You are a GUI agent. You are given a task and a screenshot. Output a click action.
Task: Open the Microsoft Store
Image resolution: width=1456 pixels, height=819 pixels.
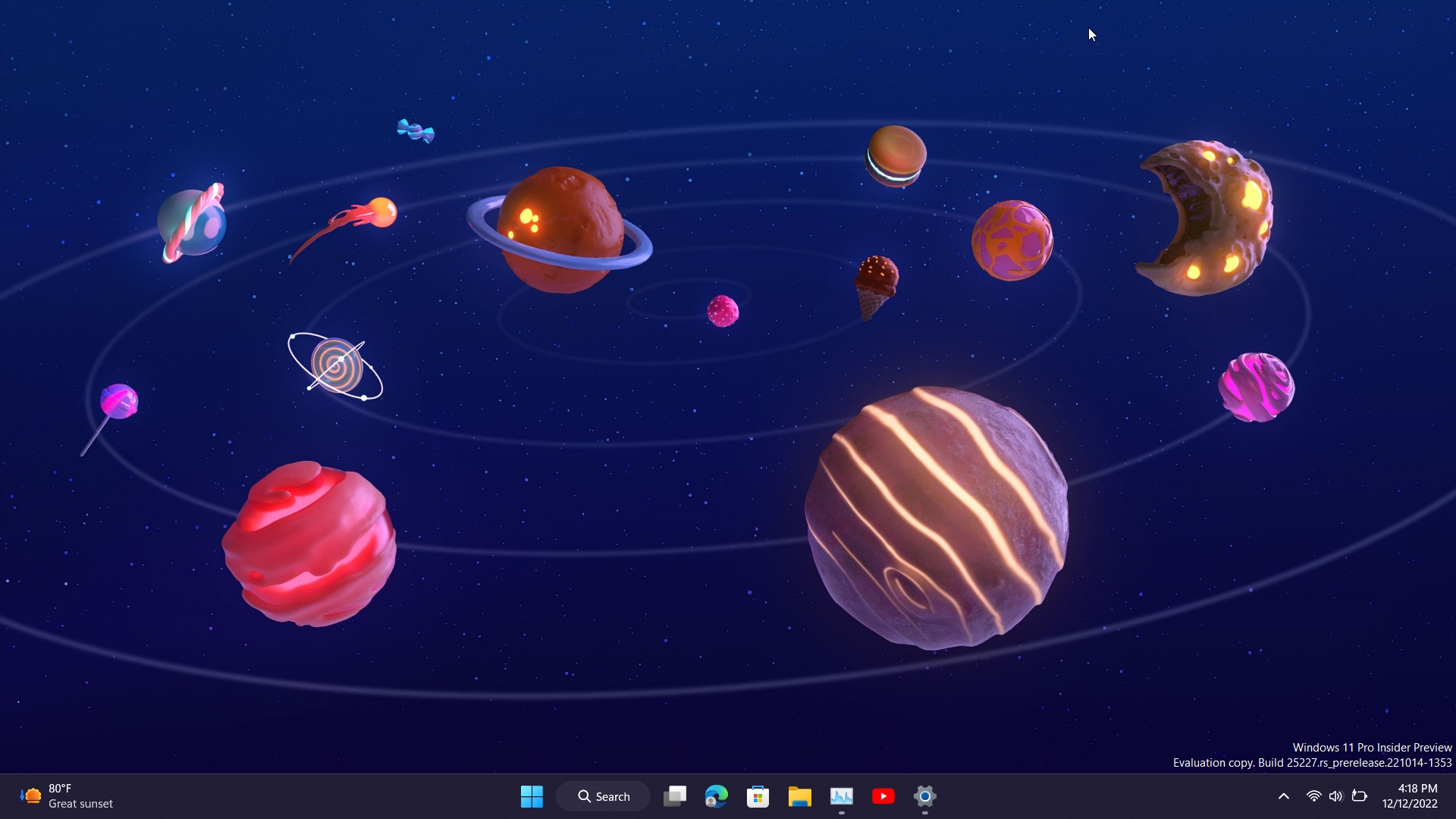click(x=758, y=796)
